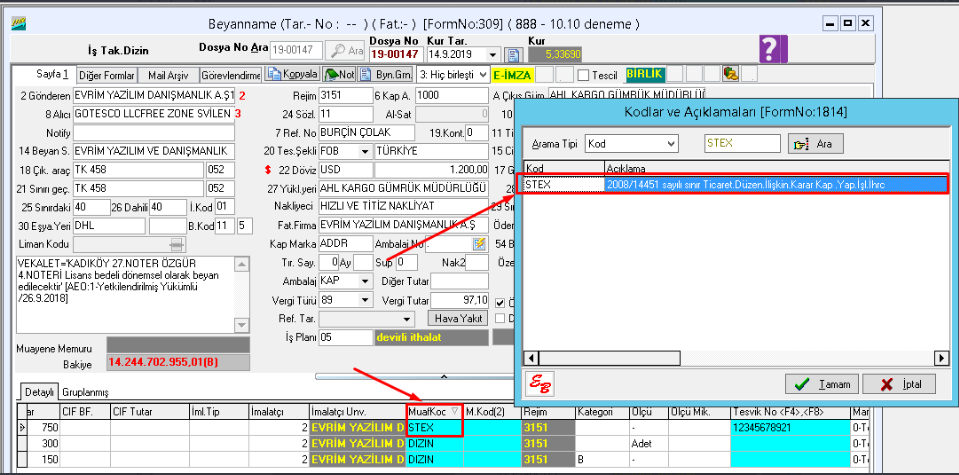Open the Not note button
Viewport: 959px width, 475px height.
click(340, 74)
